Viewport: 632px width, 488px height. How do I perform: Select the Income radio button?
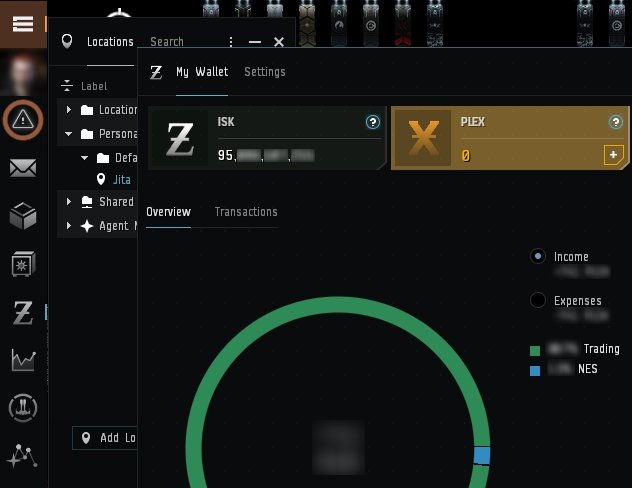538,256
